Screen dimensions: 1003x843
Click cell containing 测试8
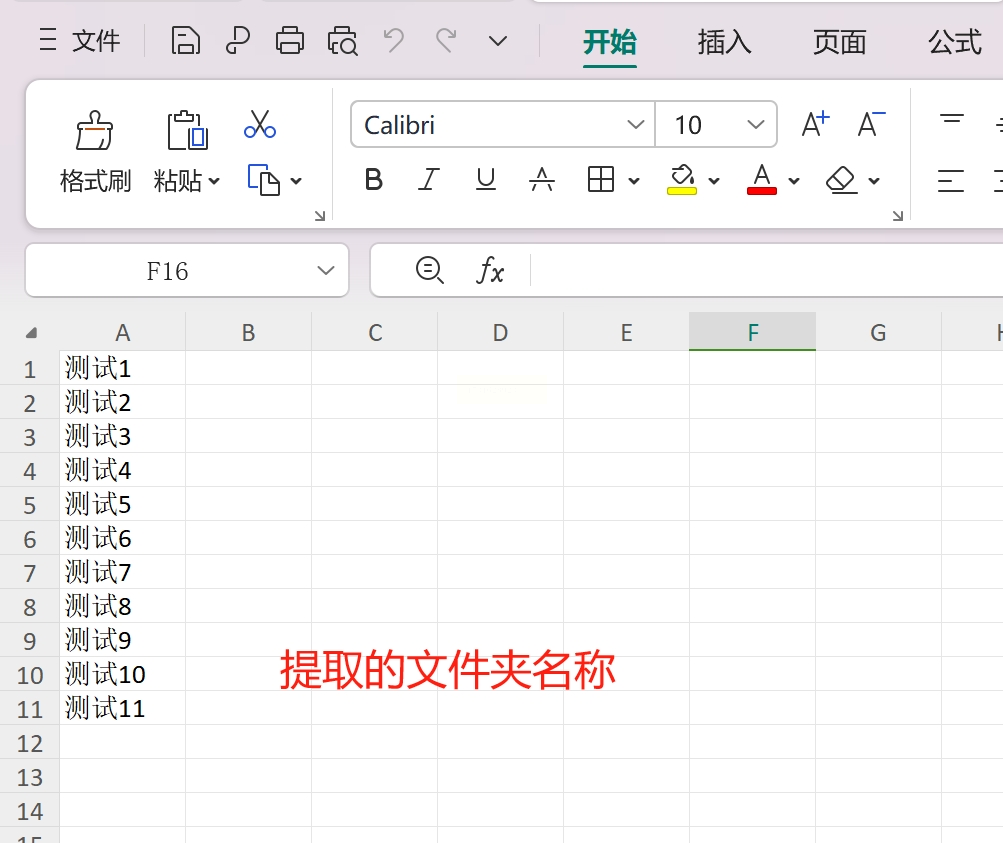coord(122,606)
